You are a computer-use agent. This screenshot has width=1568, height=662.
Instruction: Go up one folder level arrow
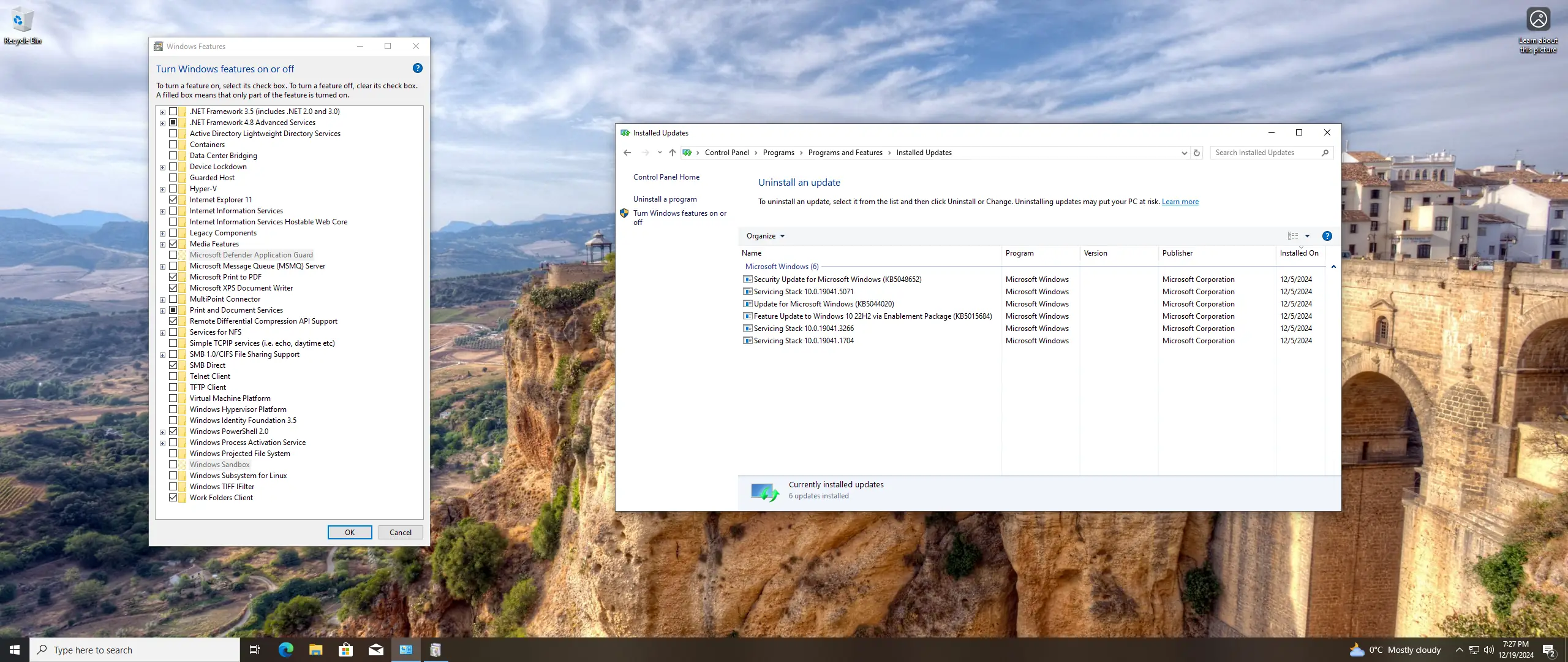point(672,153)
